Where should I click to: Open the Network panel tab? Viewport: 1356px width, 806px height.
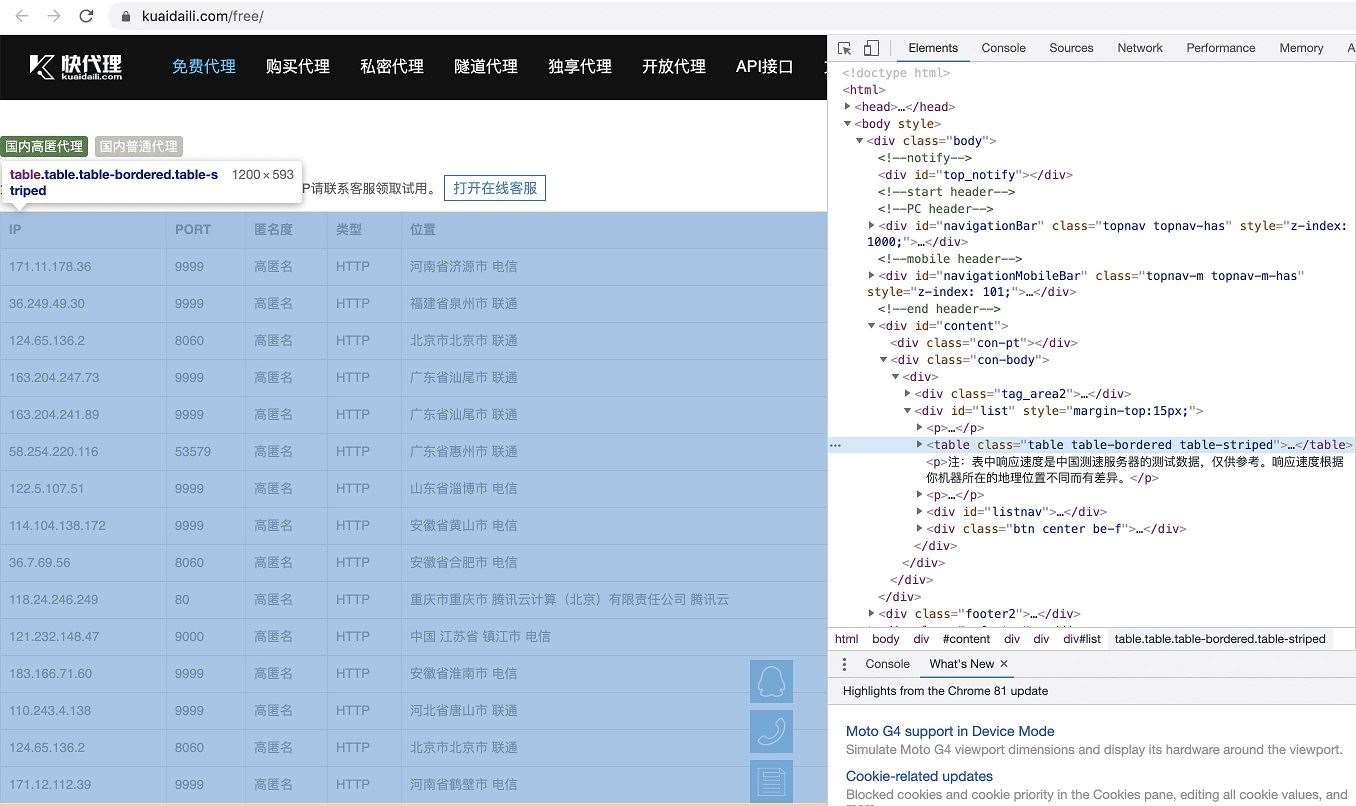pos(1140,47)
